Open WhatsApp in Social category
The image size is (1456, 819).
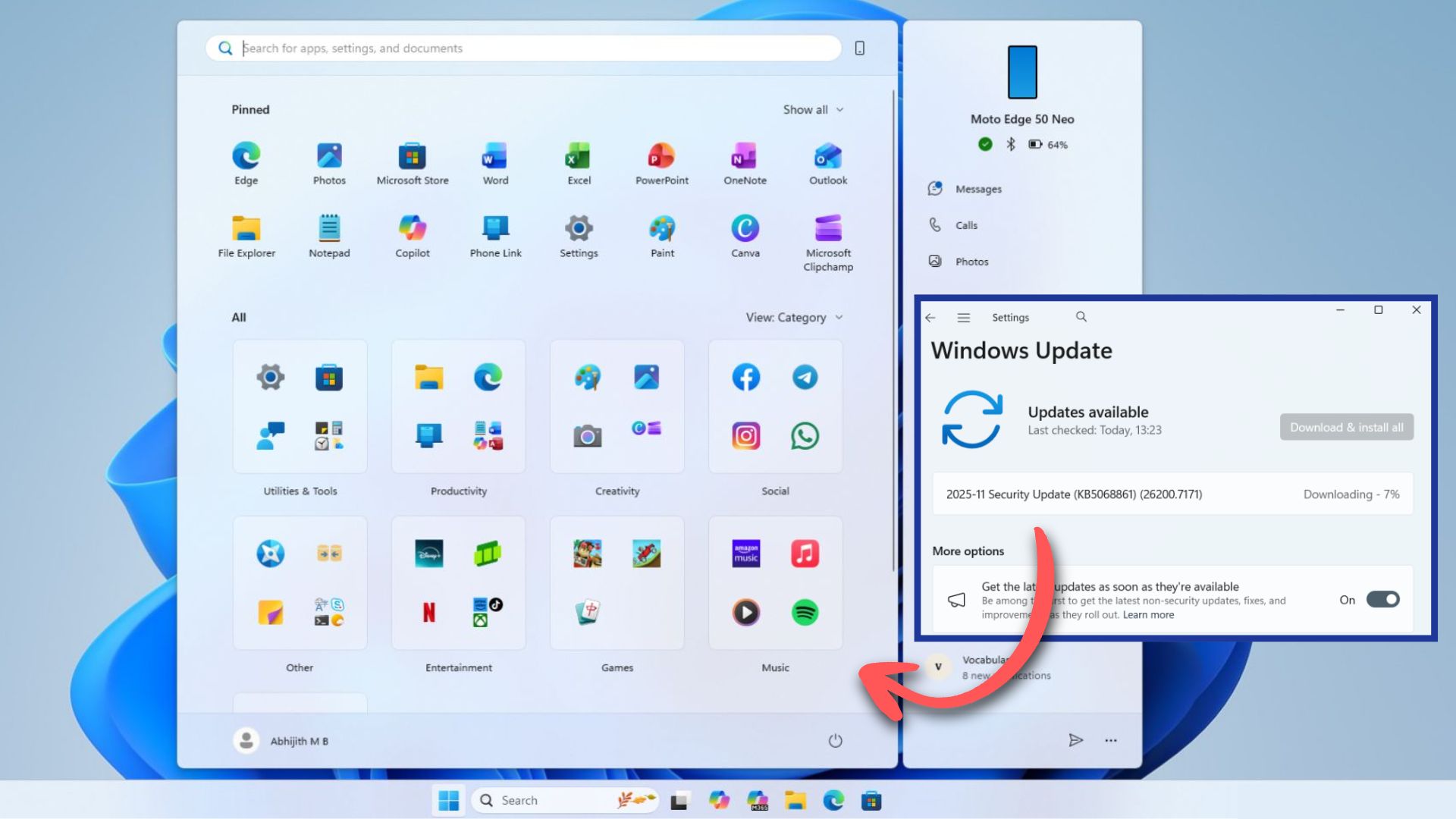(x=805, y=436)
